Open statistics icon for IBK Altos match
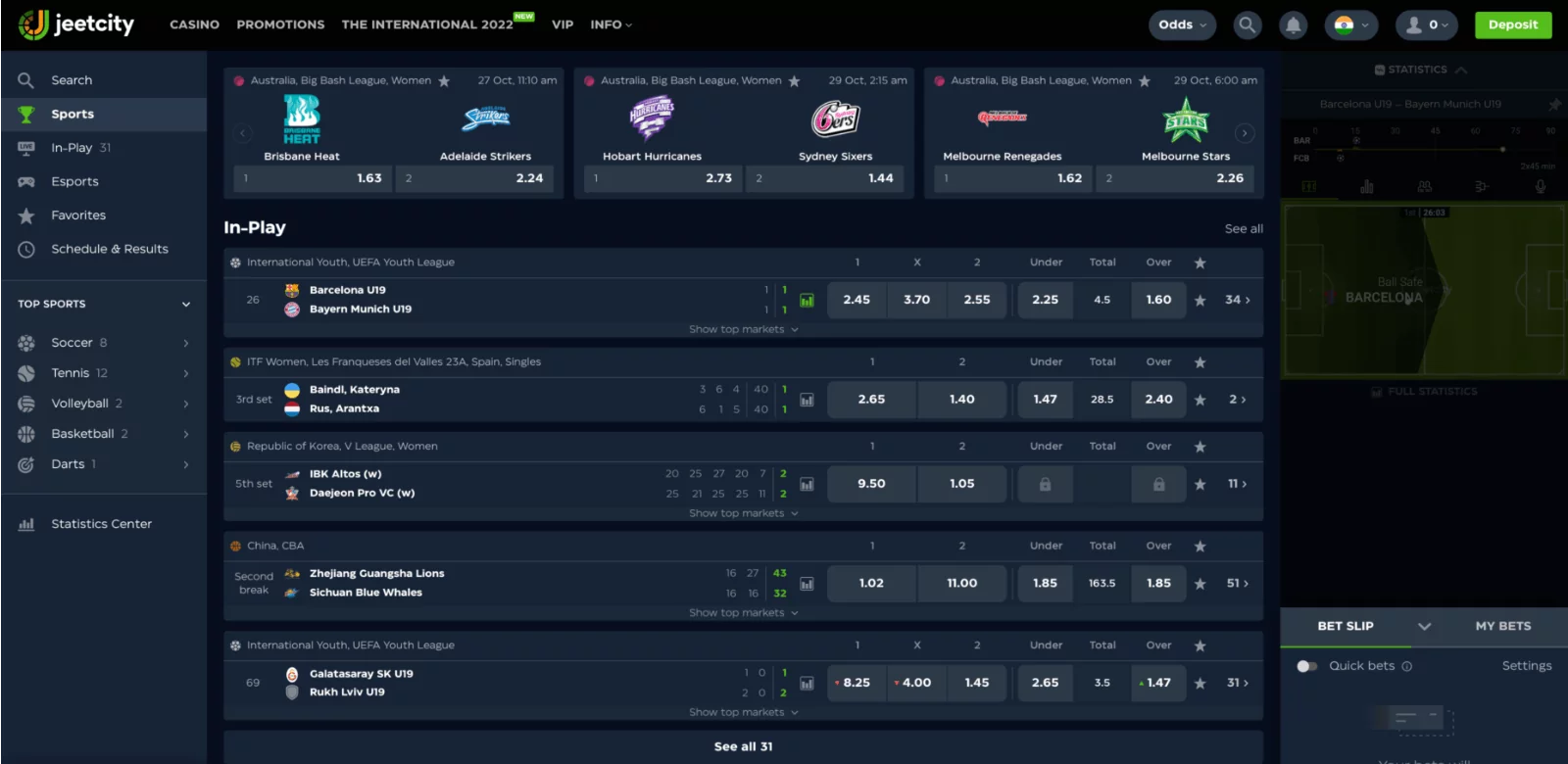This screenshot has width=1568, height=764. [807, 484]
